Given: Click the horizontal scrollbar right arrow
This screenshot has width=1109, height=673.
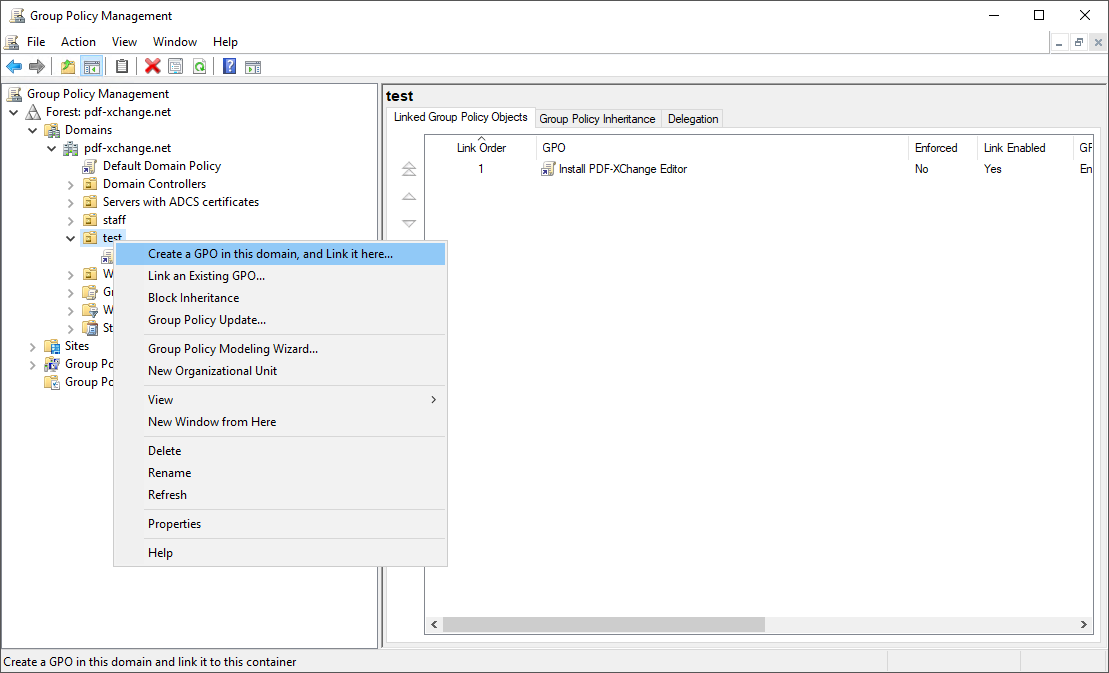Looking at the screenshot, I should pyautogui.click(x=1083, y=624).
